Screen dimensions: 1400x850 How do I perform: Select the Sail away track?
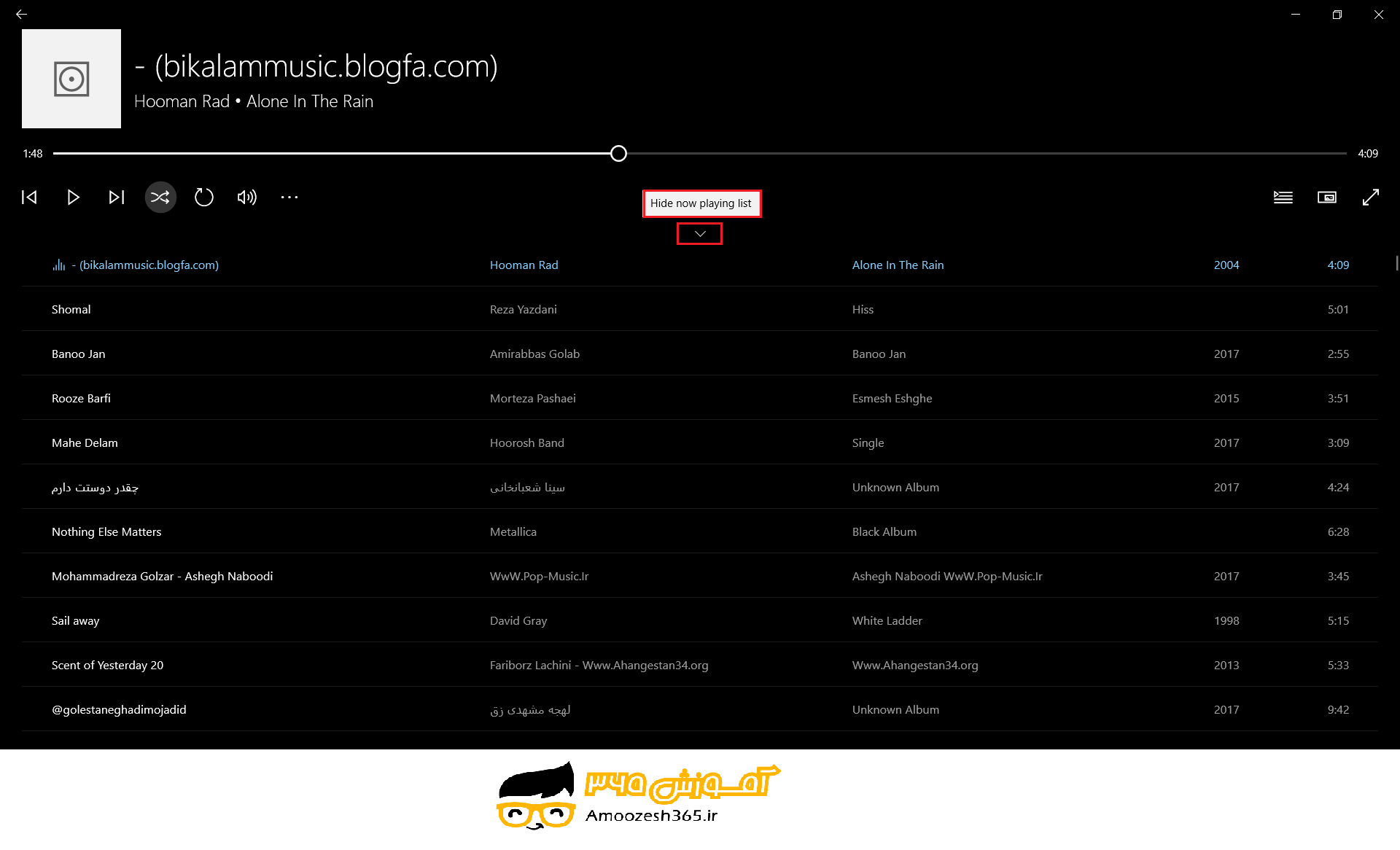[x=76, y=621]
